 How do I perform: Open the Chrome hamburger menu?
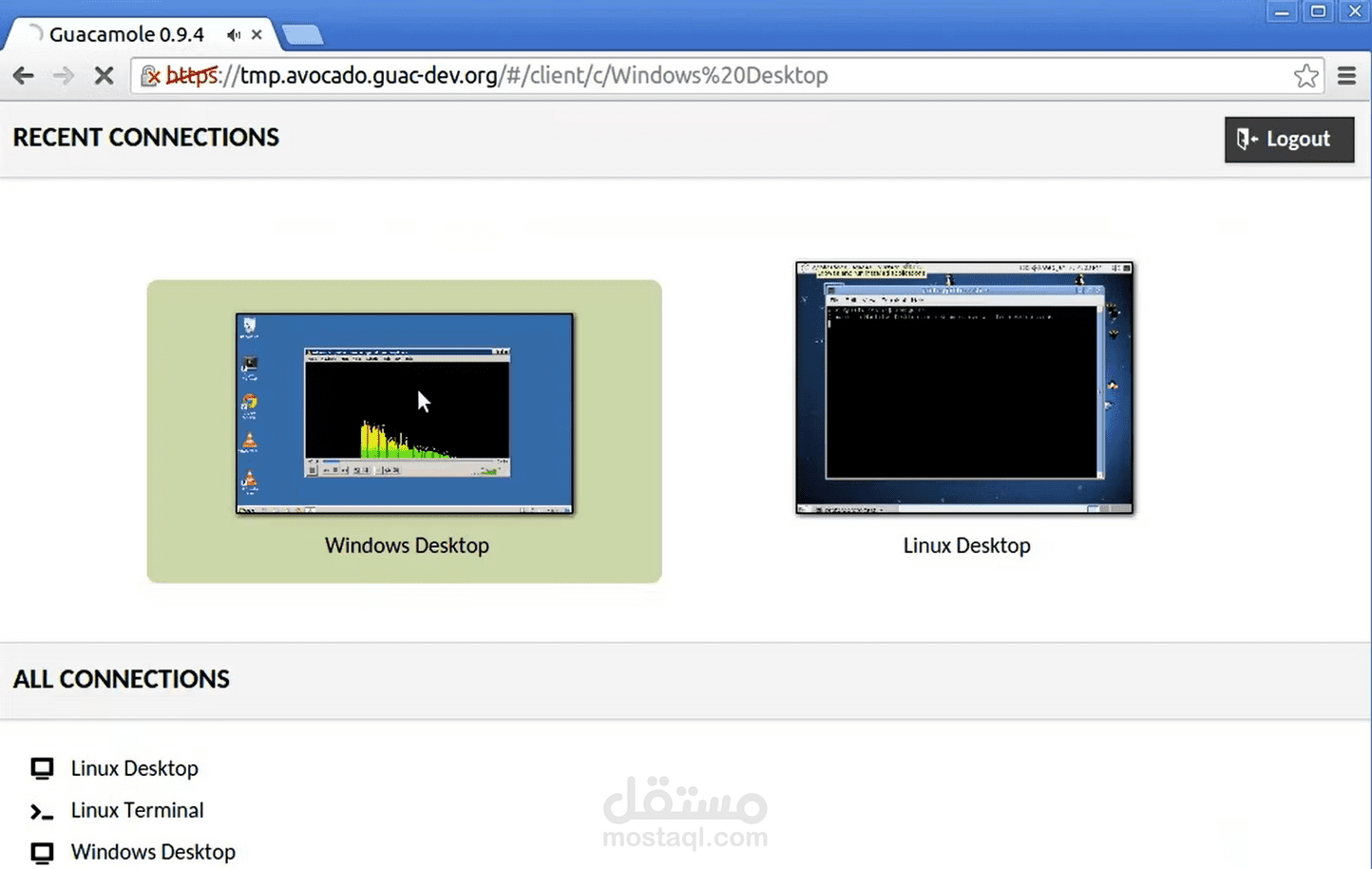[x=1346, y=76]
